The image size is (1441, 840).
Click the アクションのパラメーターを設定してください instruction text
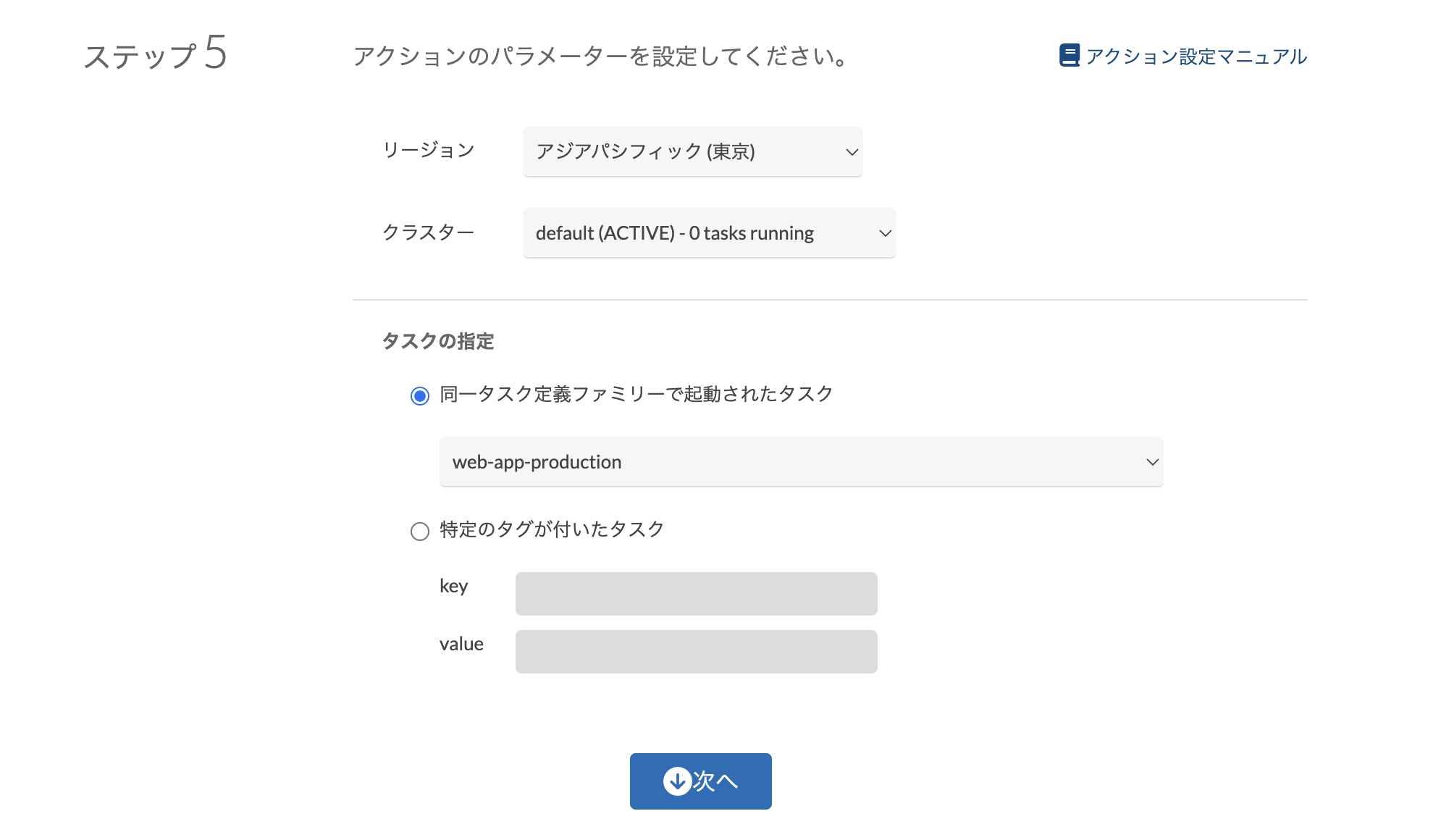[x=600, y=56]
